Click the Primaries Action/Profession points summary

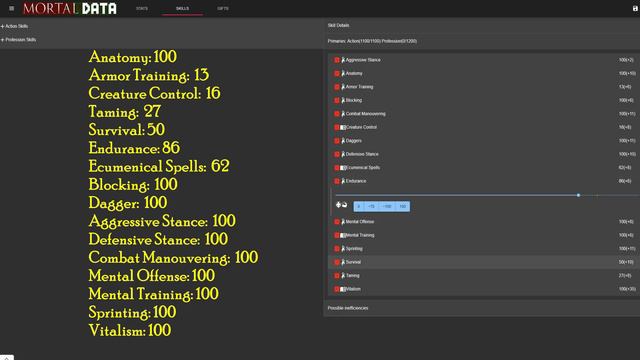372,41
